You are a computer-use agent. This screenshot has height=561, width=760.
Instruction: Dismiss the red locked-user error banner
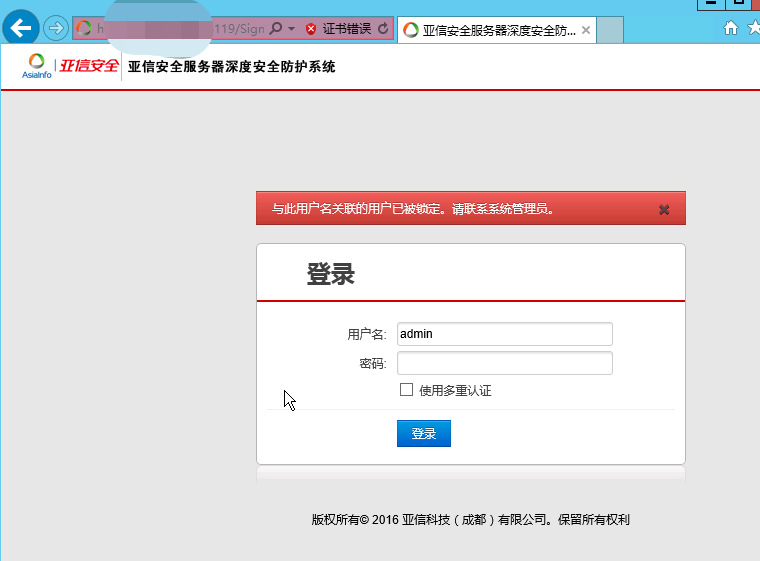pos(664,209)
